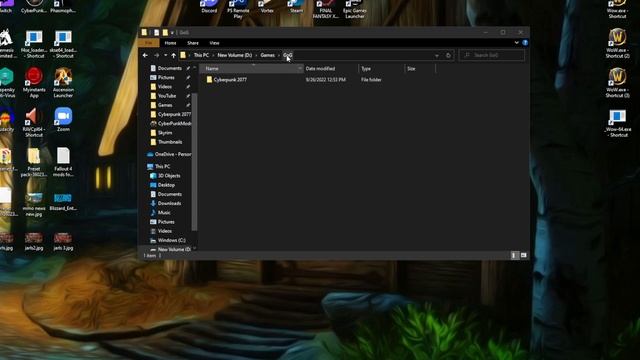Open the File ribbon tab
The height and width of the screenshot is (360, 640).
[149, 43]
